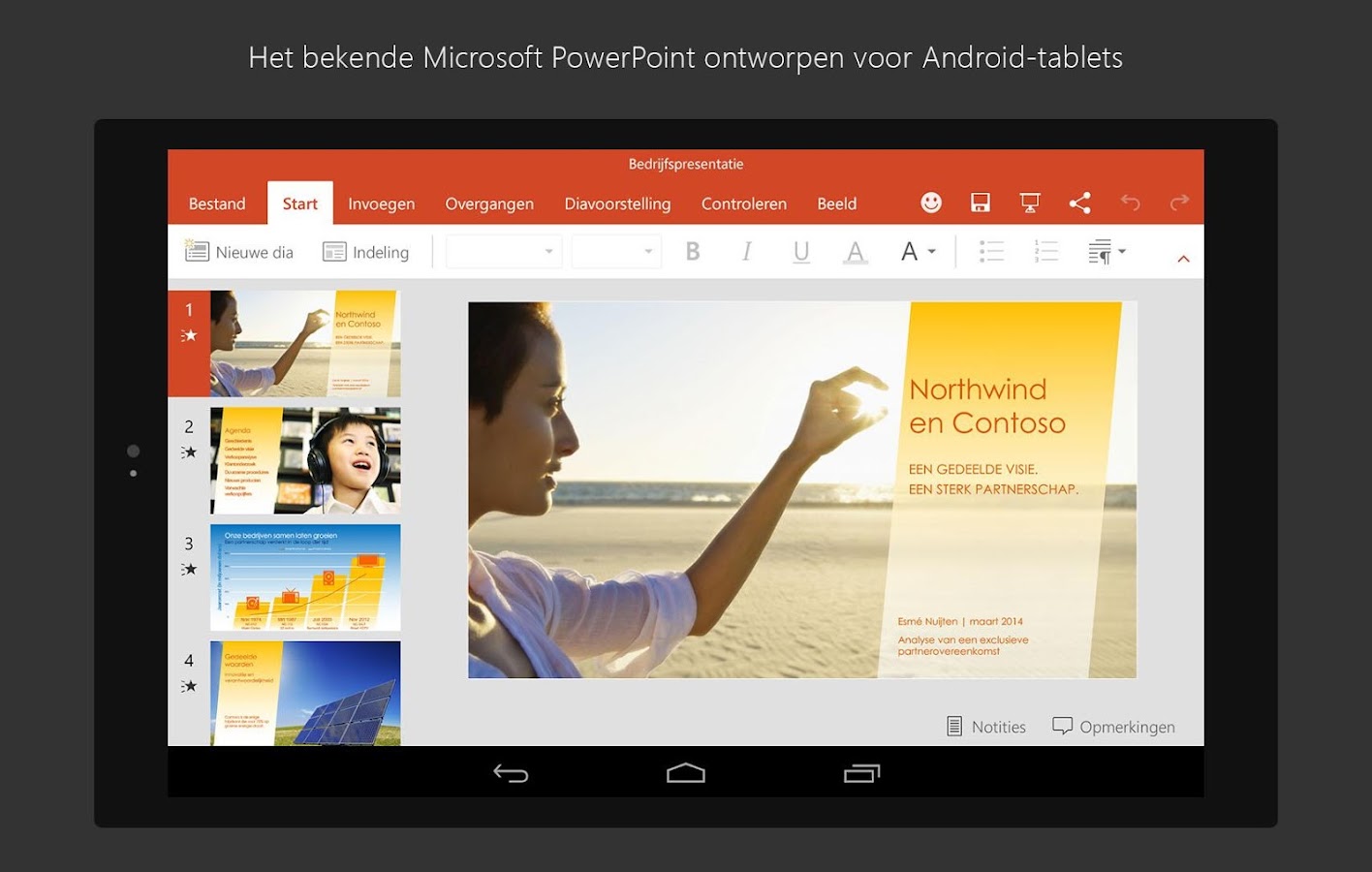Open the Bestand tab

217,203
